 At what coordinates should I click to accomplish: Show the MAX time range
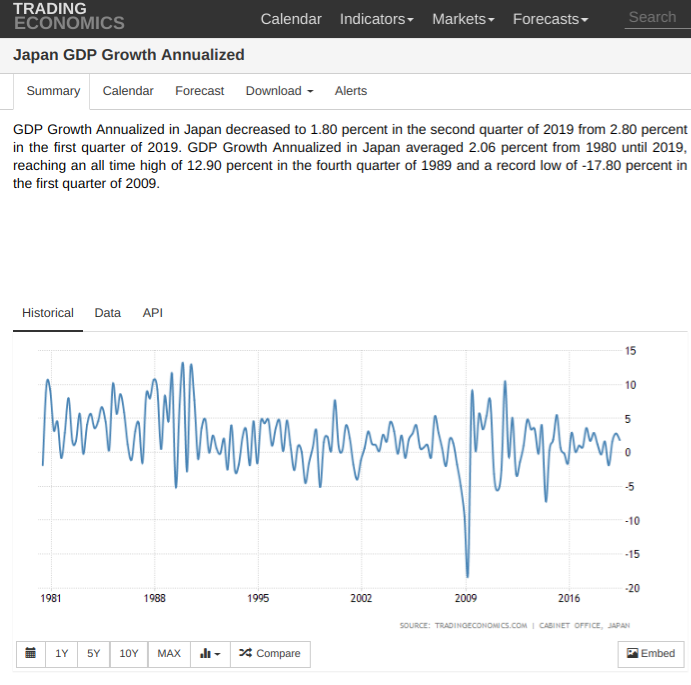click(x=169, y=653)
